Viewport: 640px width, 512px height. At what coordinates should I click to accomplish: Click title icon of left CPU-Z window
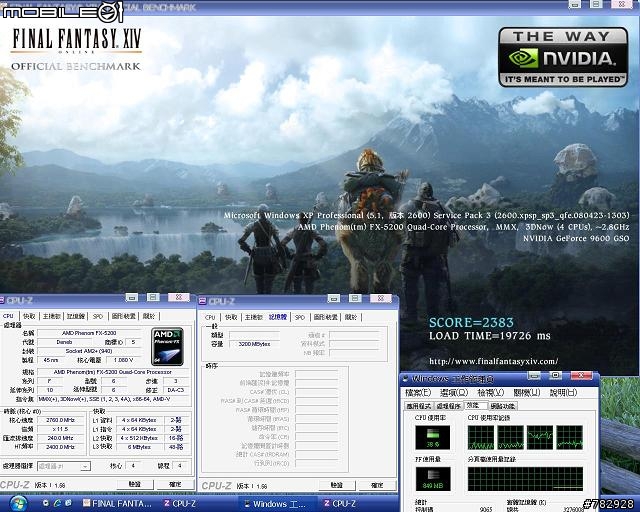[x=1, y=301]
